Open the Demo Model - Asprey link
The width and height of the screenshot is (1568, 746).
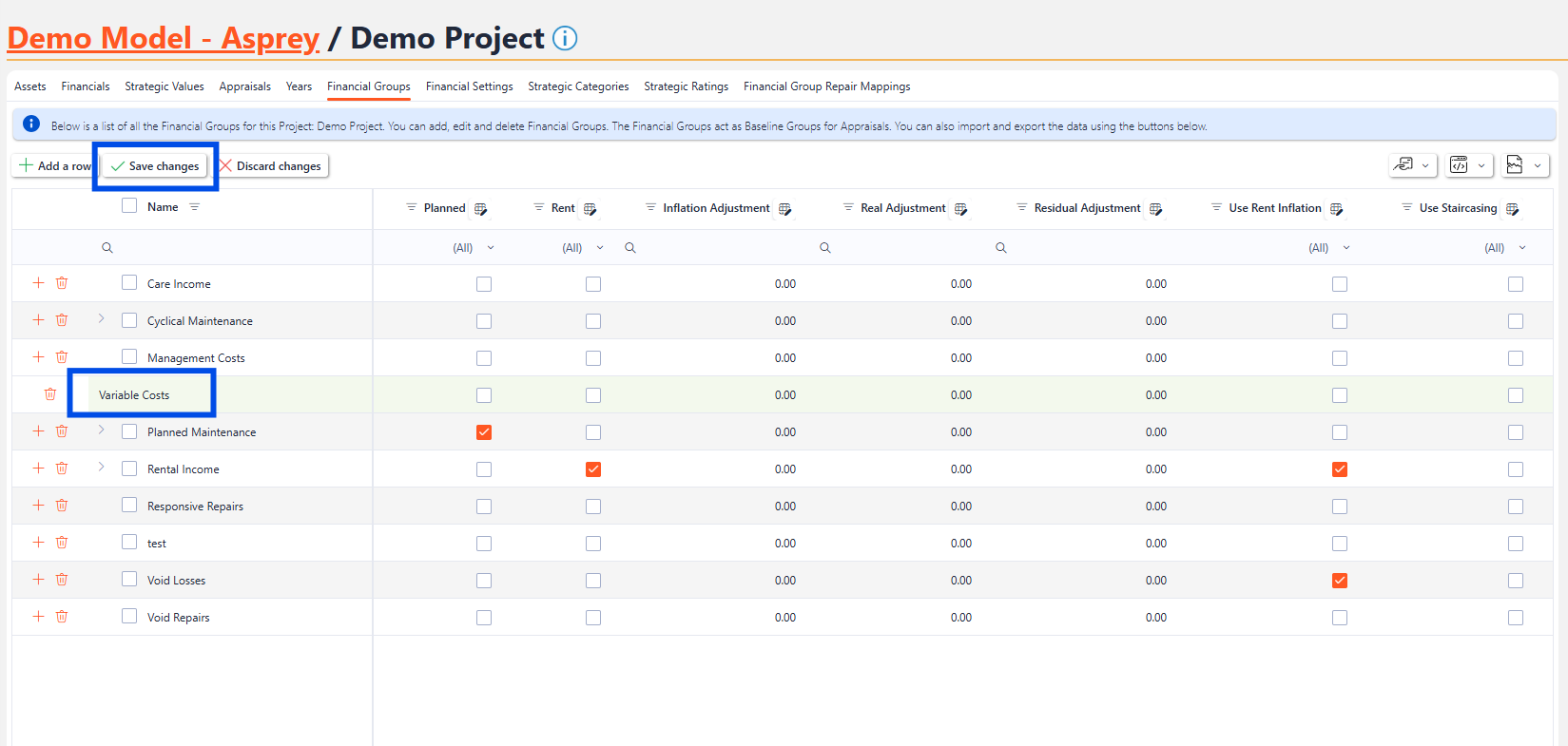click(x=163, y=38)
